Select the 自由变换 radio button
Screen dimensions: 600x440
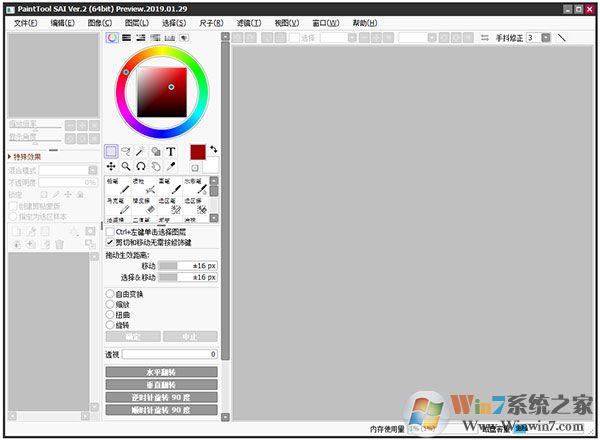(110, 294)
